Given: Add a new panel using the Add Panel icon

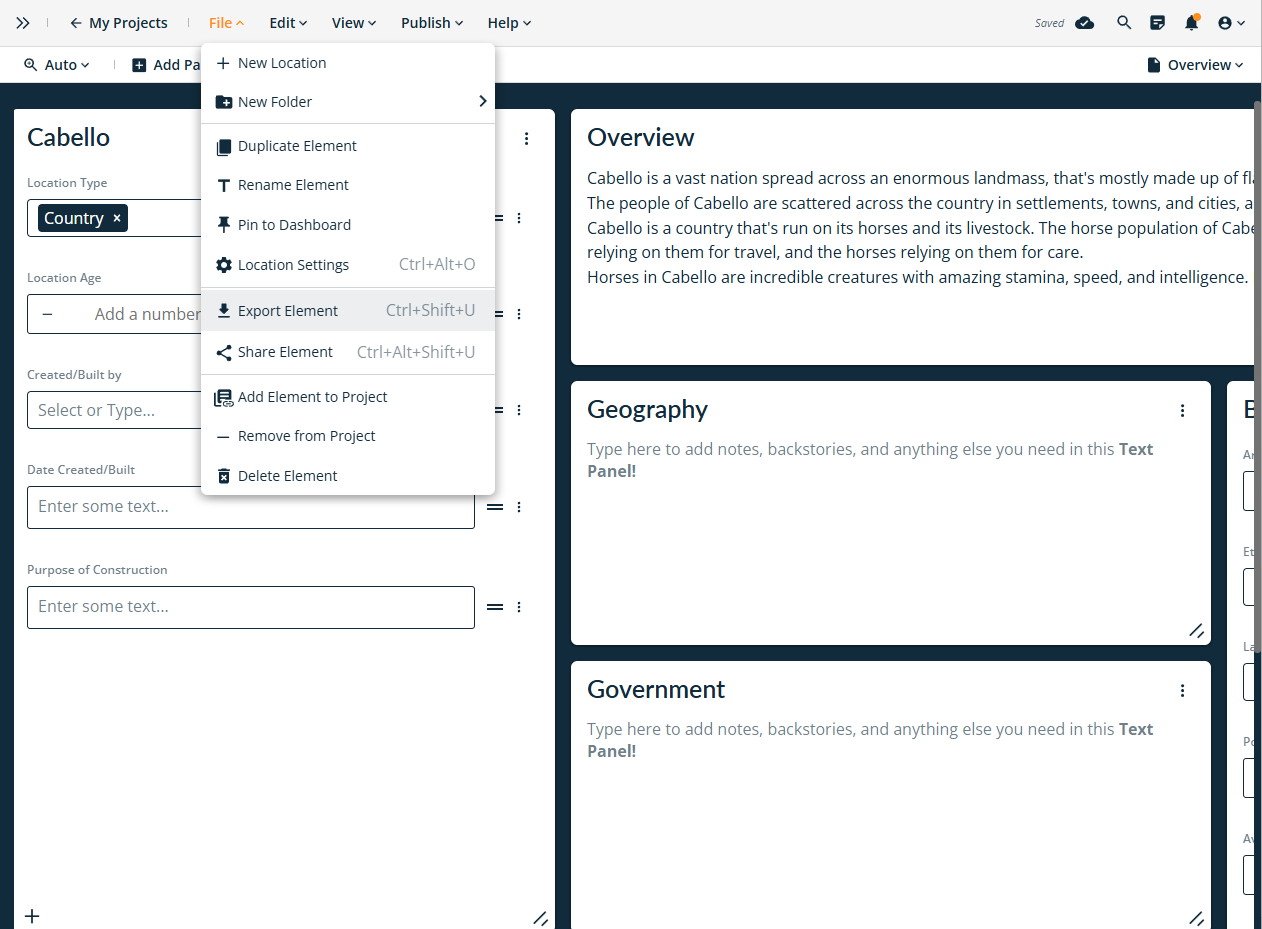Looking at the screenshot, I should click(139, 64).
